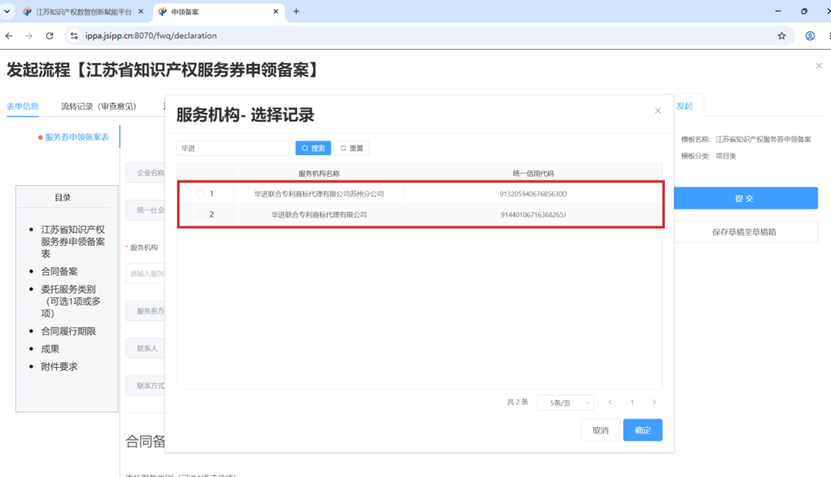
Task: Bookmark this page with star icon
Action: [782, 36]
